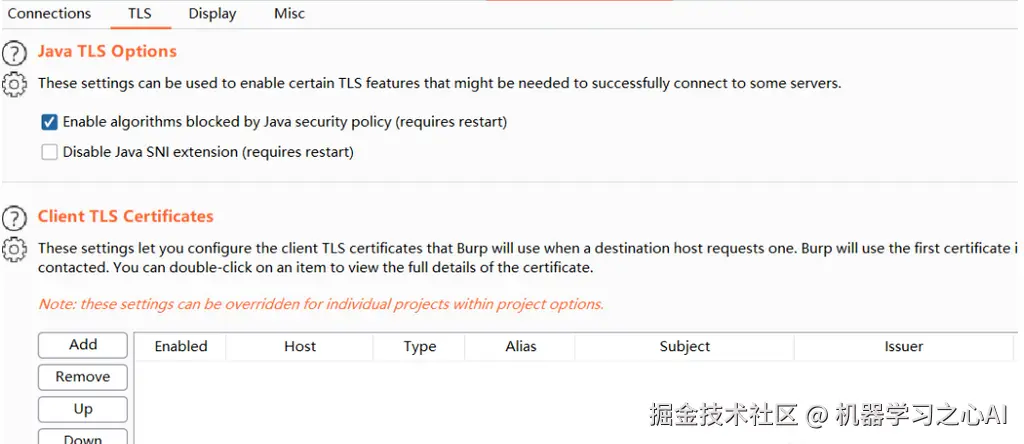Image resolution: width=1024 pixels, height=444 pixels.
Task: Click the help icon beside Java TLS Options
Action: click(x=14, y=54)
